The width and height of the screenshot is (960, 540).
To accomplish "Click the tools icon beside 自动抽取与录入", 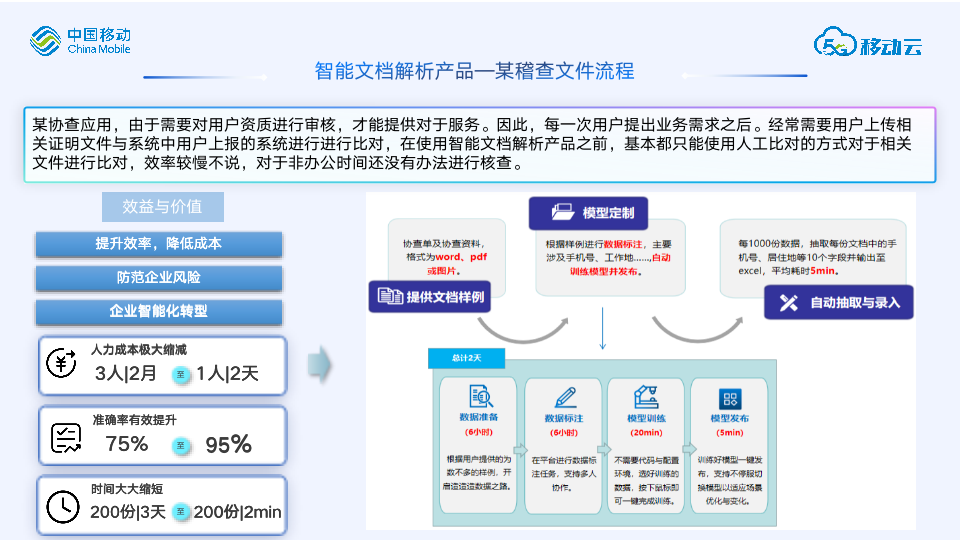I will 789,302.
